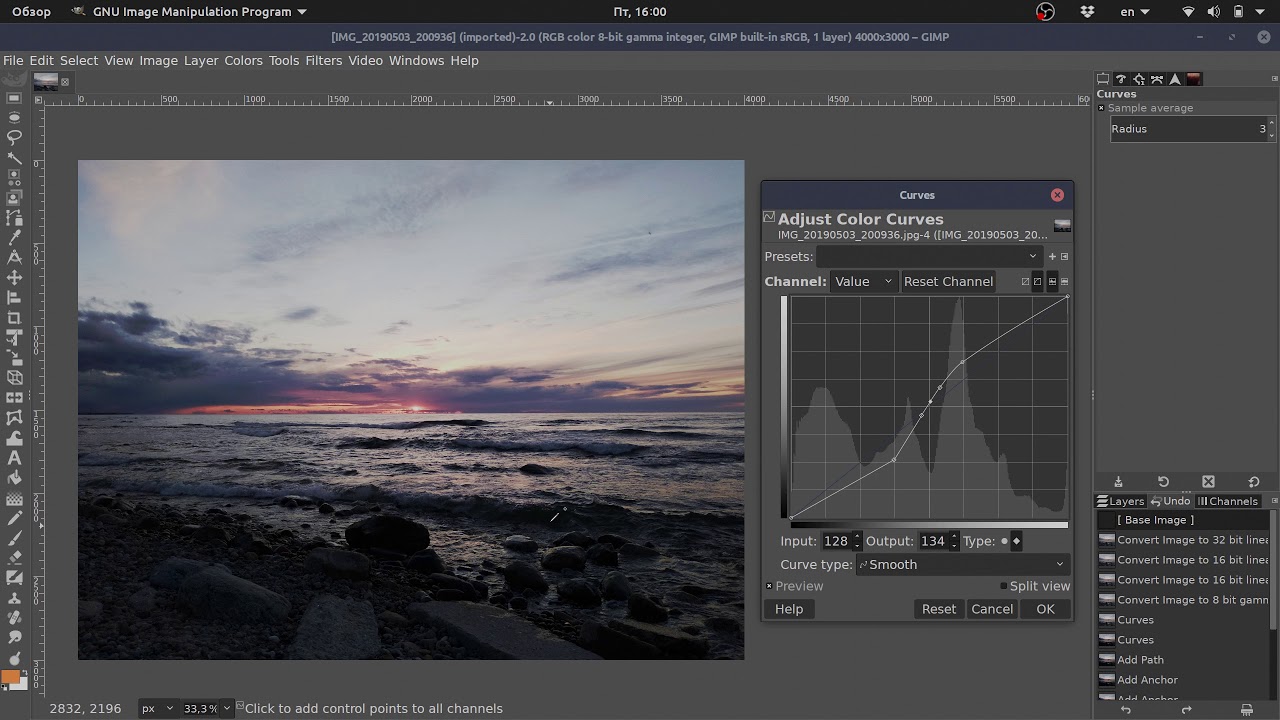Choose the Bucket Fill tool
The width and height of the screenshot is (1280, 720).
click(x=14, y=478)
